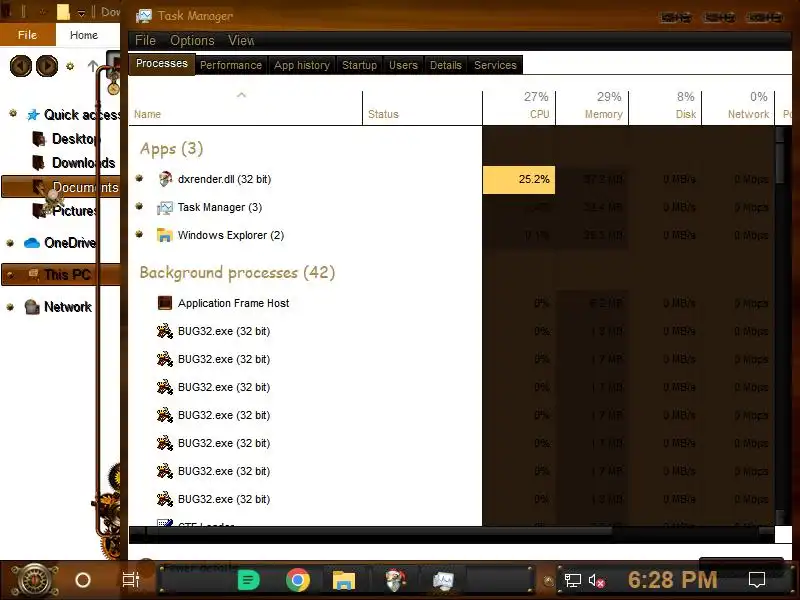This screenshot has height=600, width=800.
Task: Sort processes by Status column
Action: pos(422,108)
